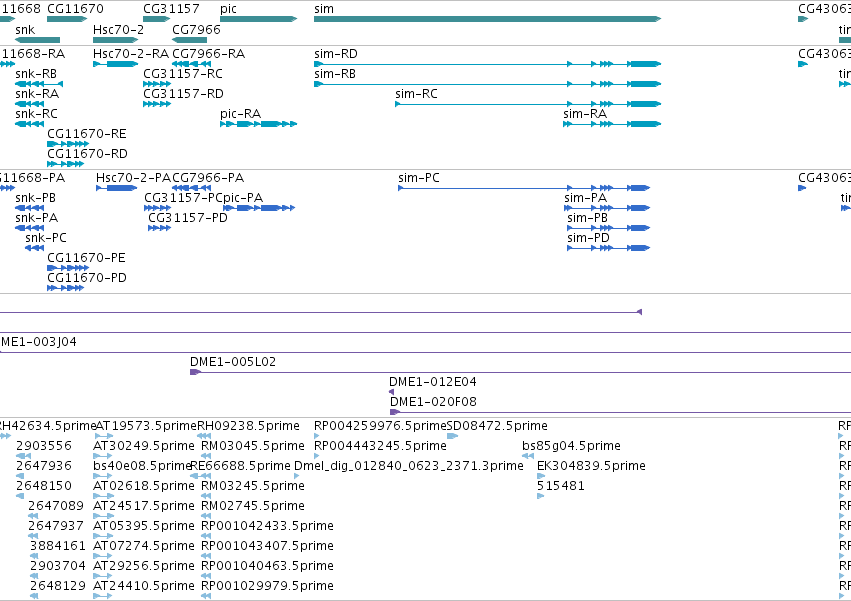This screenshot has height=601, width=851.
Task: Select the RH09238.5prime EST
Action: pyautogui.click(x=204, y=436)
